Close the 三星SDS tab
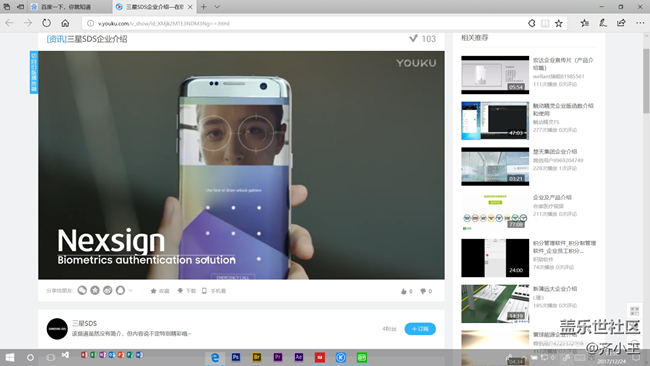This screenshot has width=650, height=366. point(190,7)
